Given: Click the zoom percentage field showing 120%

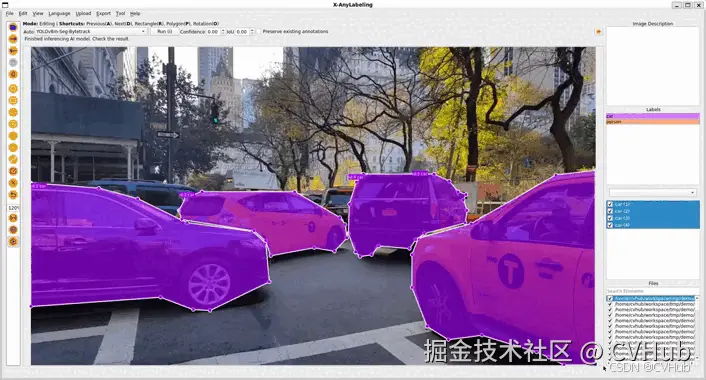Looking at the screenshot, I should click(x=13, y=208).
